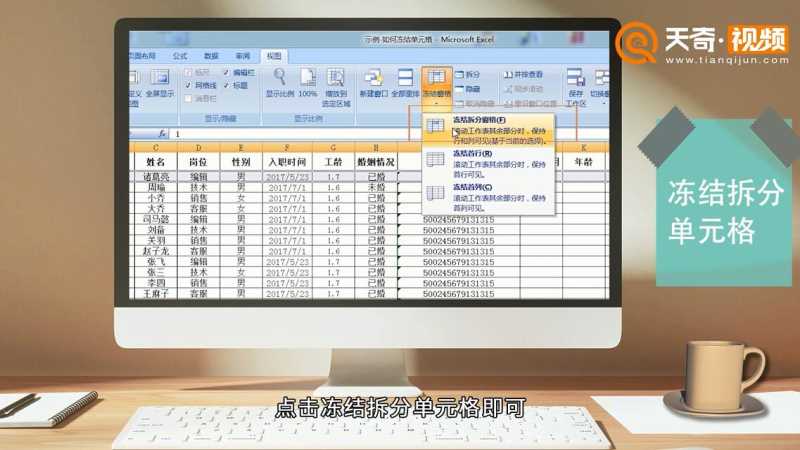Expand the 冻结窗格 freeze panes dropdown
800x450 pixels.
click(437, 87)
